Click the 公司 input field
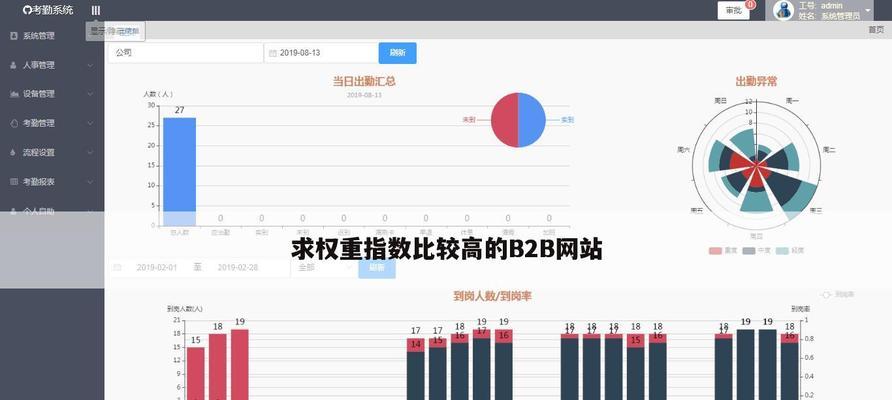 coord(185,53)
